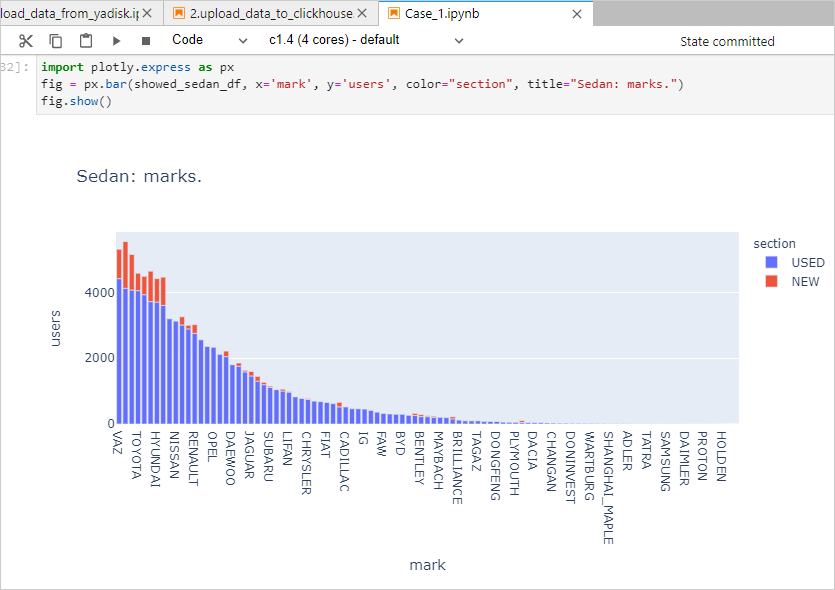Click the paste cell clipboard icon
This screenshot has height=590, width=835.
[x=86, y=41]
